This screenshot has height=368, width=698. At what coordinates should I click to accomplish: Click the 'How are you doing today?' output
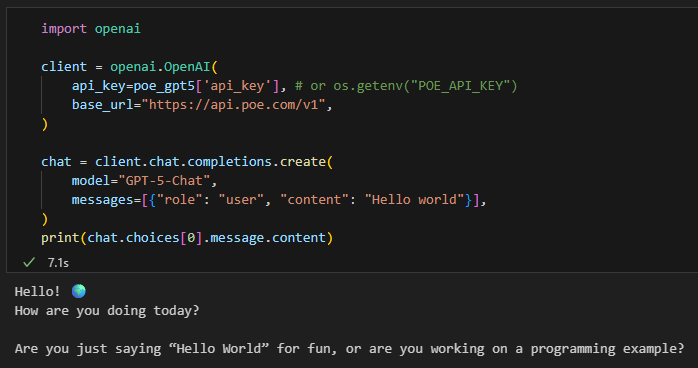[107, 311]
